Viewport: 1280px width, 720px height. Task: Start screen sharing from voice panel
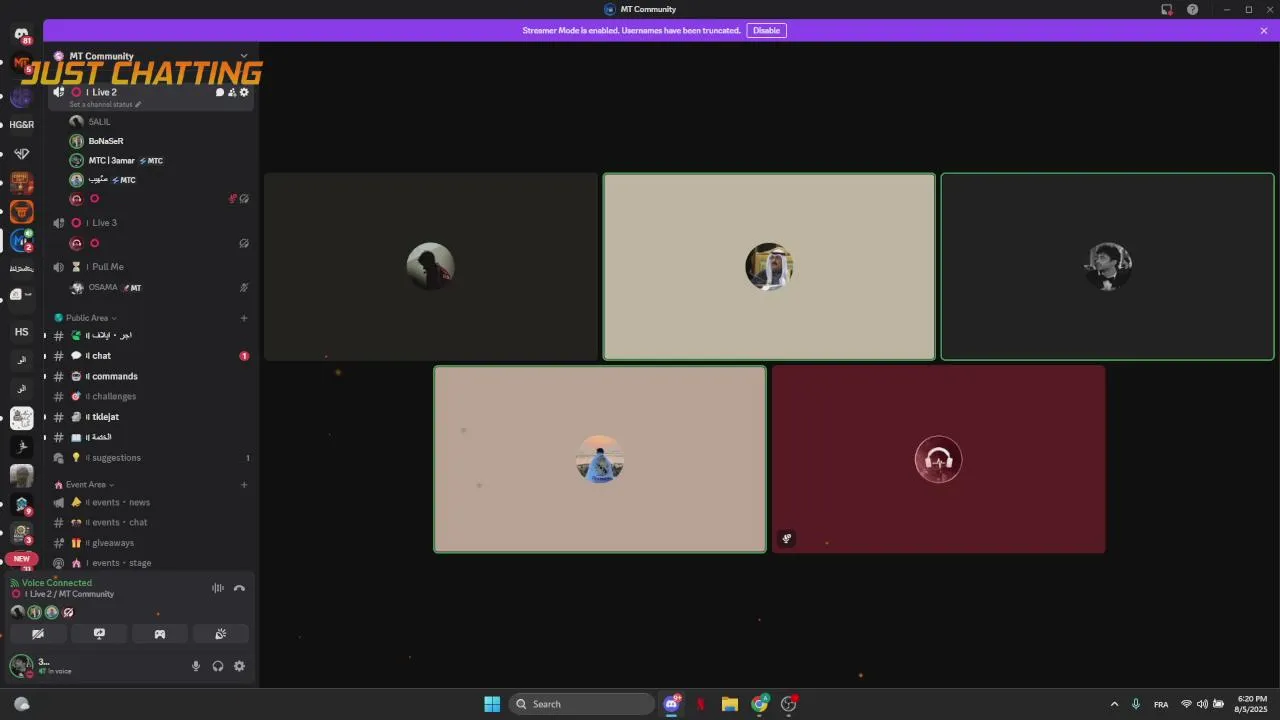point(99,634)
